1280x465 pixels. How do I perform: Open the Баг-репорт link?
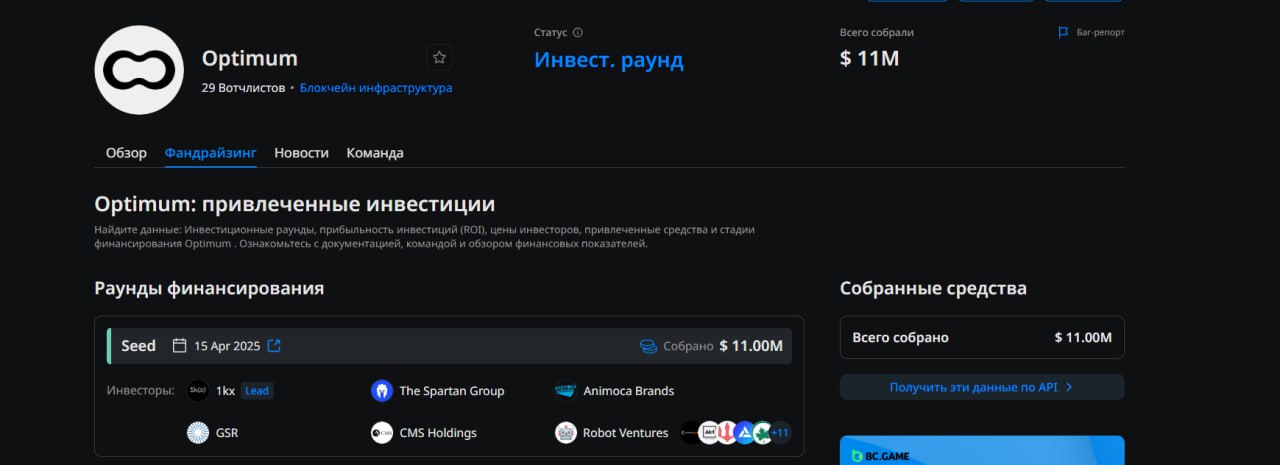(x=1092, y=33)
